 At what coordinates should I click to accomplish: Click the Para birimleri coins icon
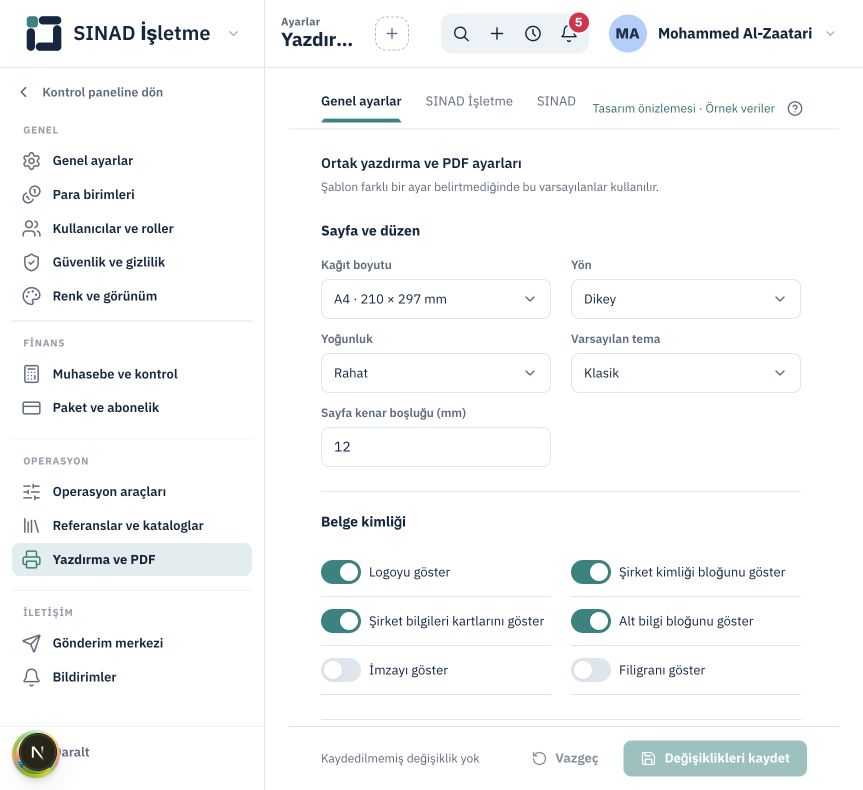(31, 194)
